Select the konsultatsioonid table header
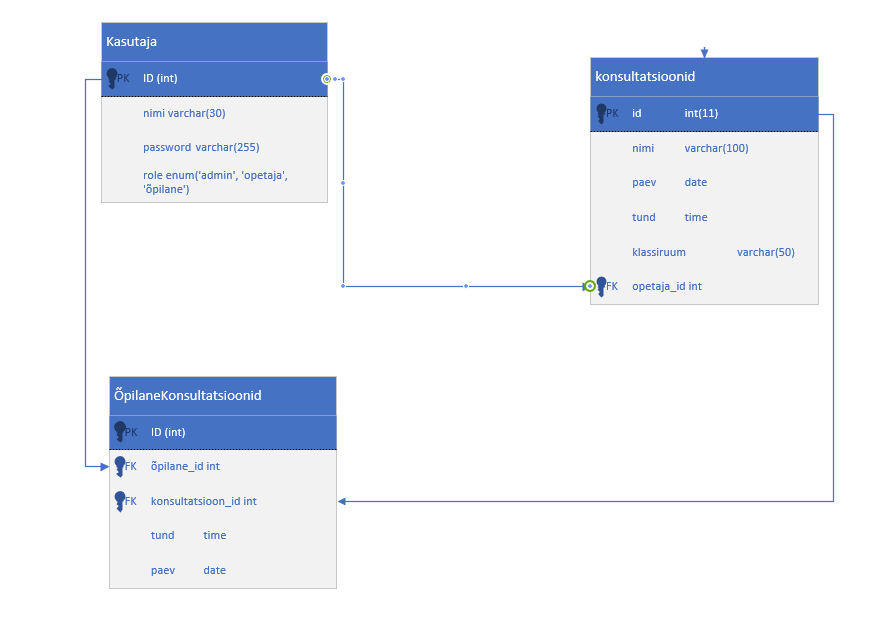The width and height of the screenshot is (893, 644). pos(704,77)
